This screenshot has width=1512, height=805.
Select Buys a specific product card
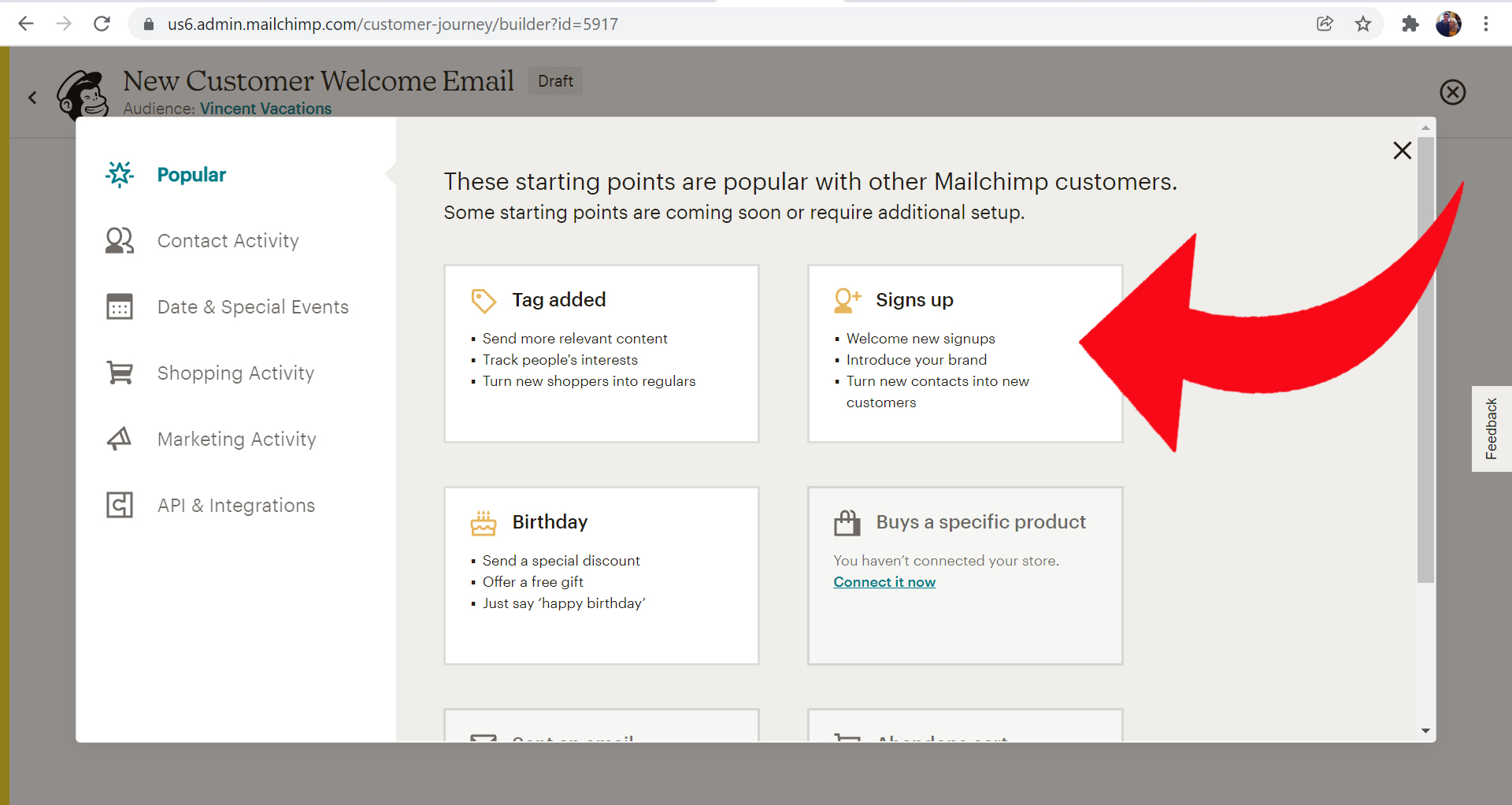pyautogui.click(x=965, y=576)
